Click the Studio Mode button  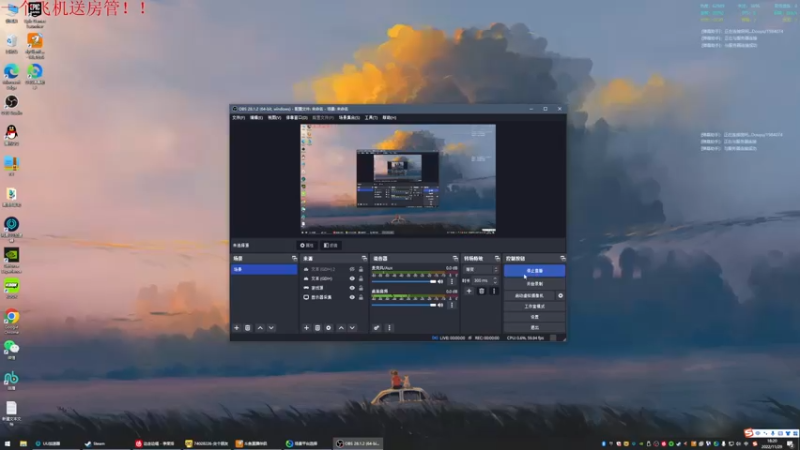pos(534,306)
